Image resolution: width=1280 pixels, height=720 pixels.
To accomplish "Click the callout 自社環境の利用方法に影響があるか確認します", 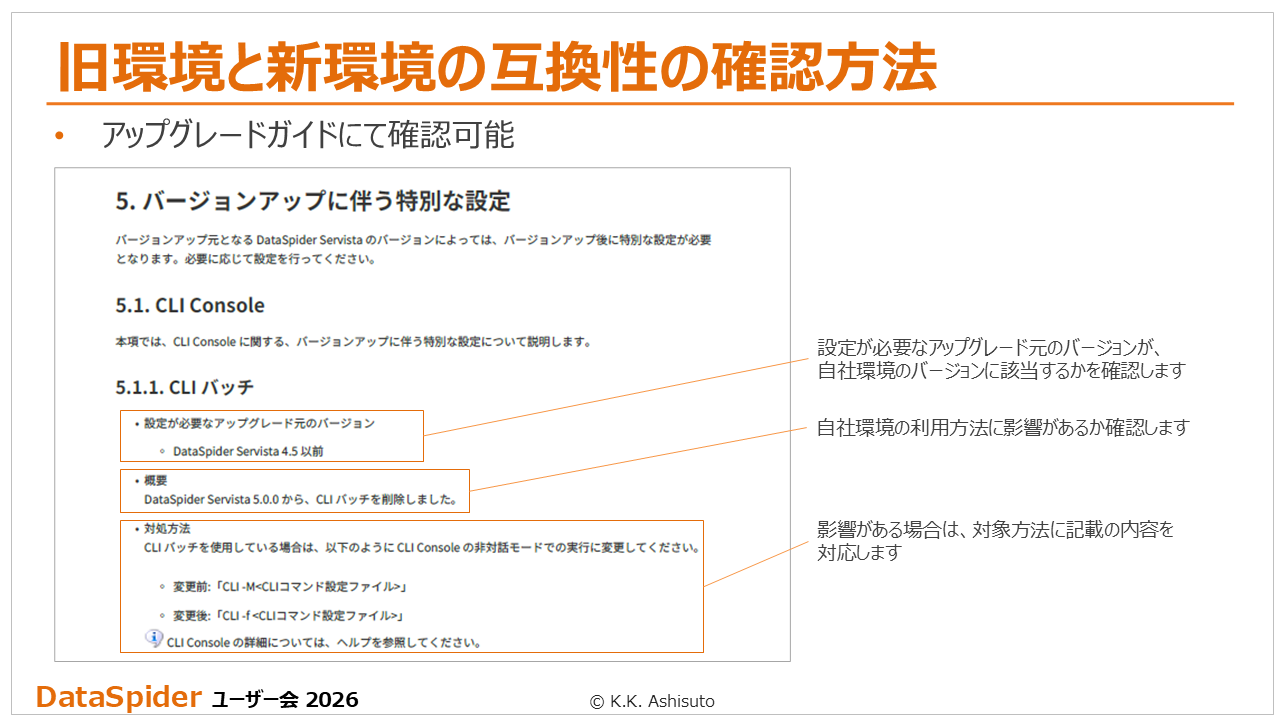I will (1003, 428).
